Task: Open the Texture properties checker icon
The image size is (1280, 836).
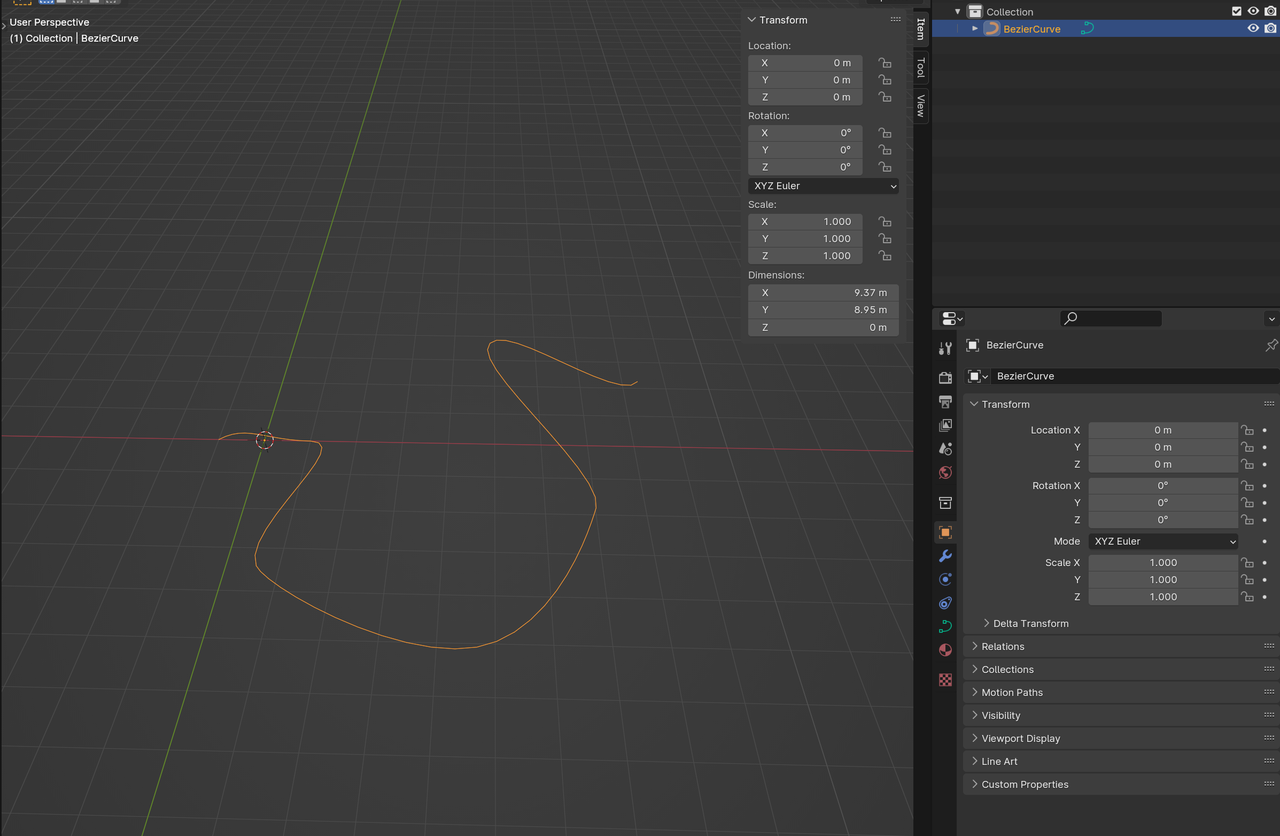Action: click(945, 679)
